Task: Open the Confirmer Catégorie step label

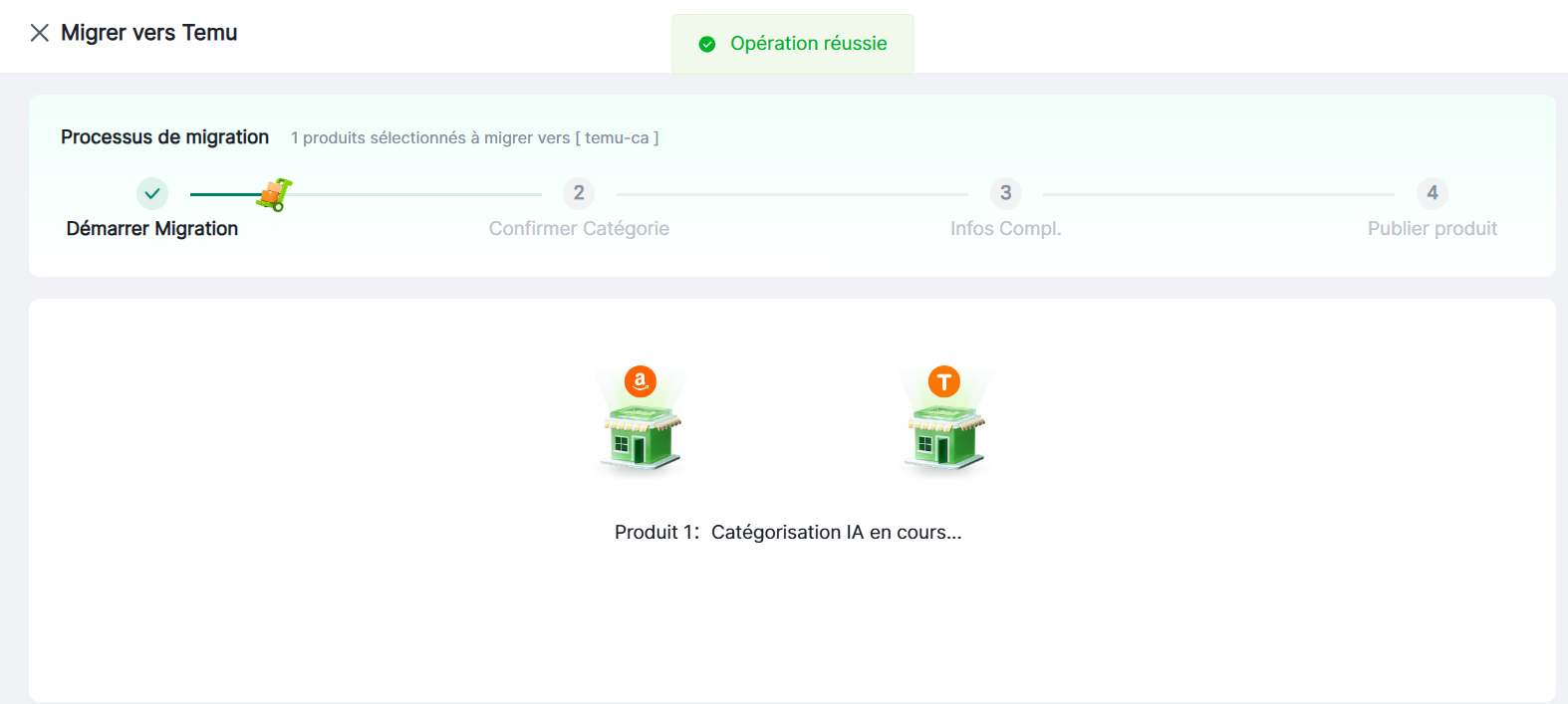Action: [579, 229]
